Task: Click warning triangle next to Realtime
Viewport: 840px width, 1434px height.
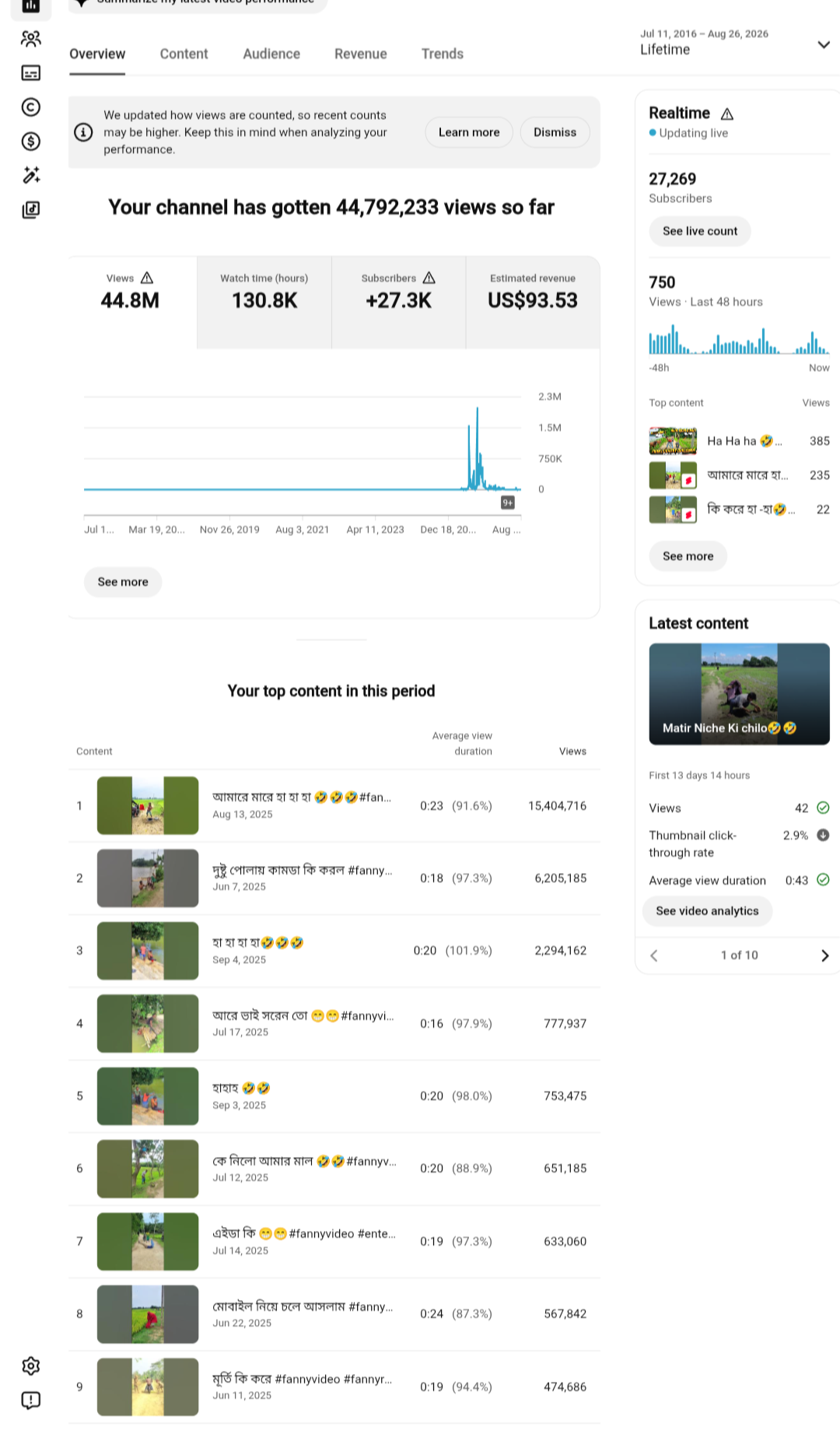Action: [727, 114]
